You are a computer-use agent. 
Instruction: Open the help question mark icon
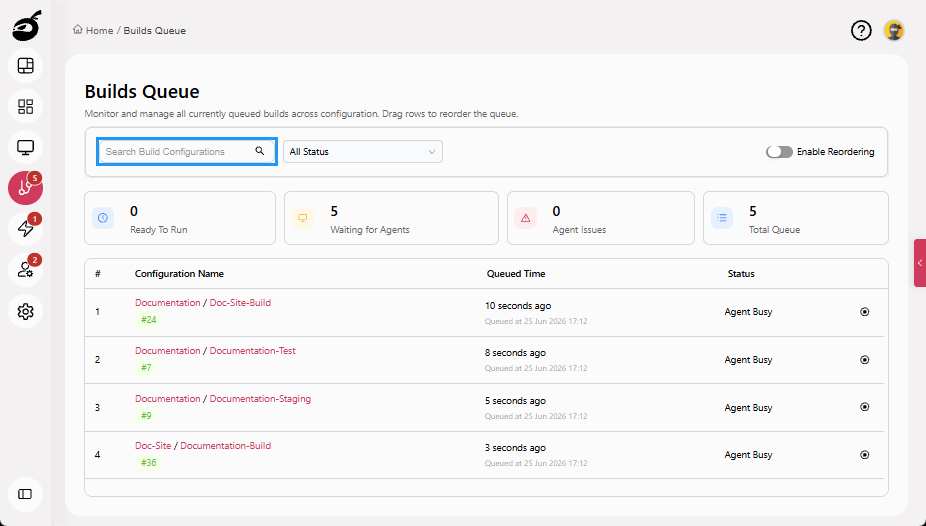pos(861,30)
